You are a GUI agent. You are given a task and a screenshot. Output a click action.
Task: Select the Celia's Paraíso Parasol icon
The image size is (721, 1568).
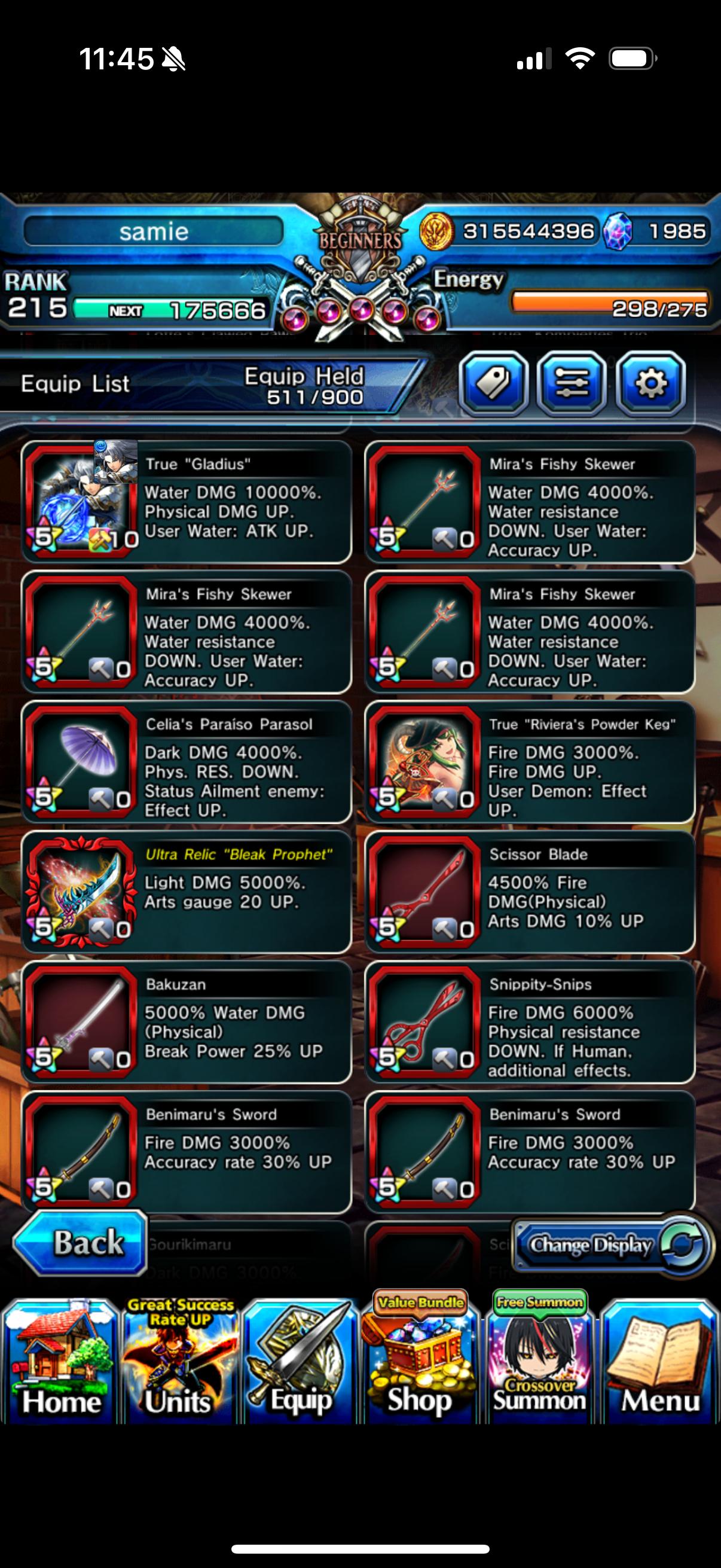[x=84, y=761]
